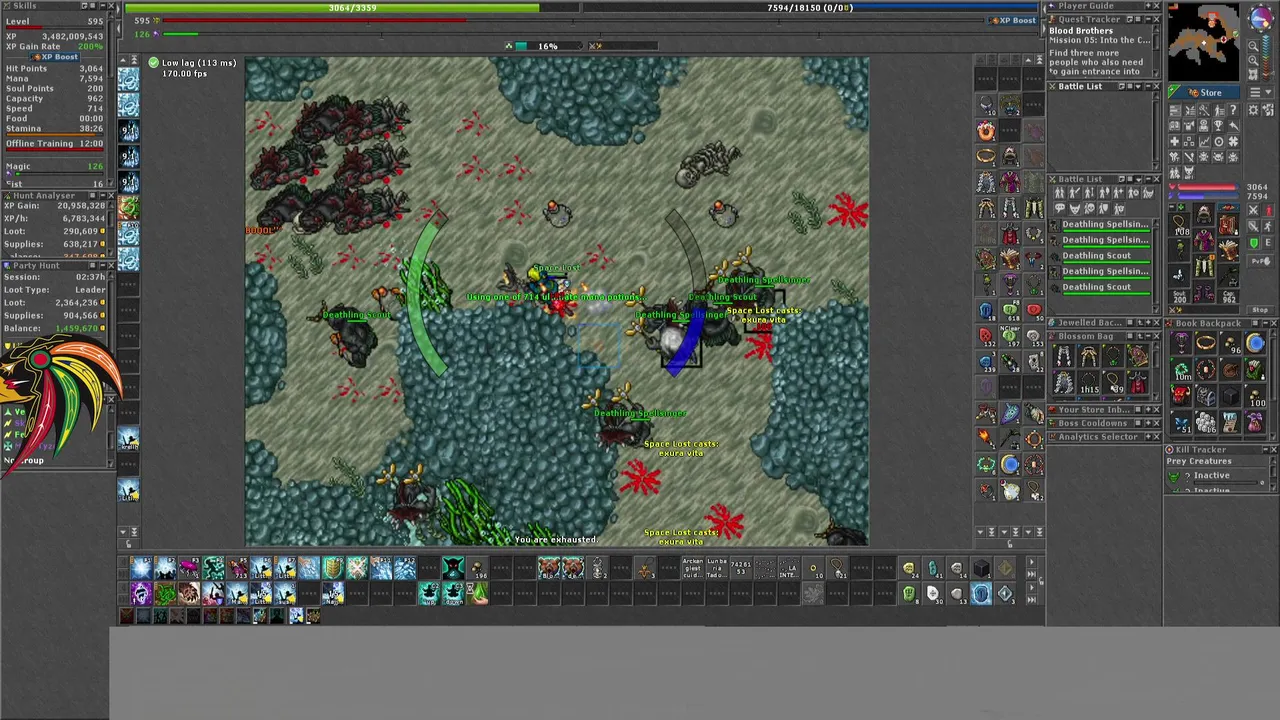Click the Low lag status indicator
This screenshot has height=720, width=1280.
tap(193, 63)
